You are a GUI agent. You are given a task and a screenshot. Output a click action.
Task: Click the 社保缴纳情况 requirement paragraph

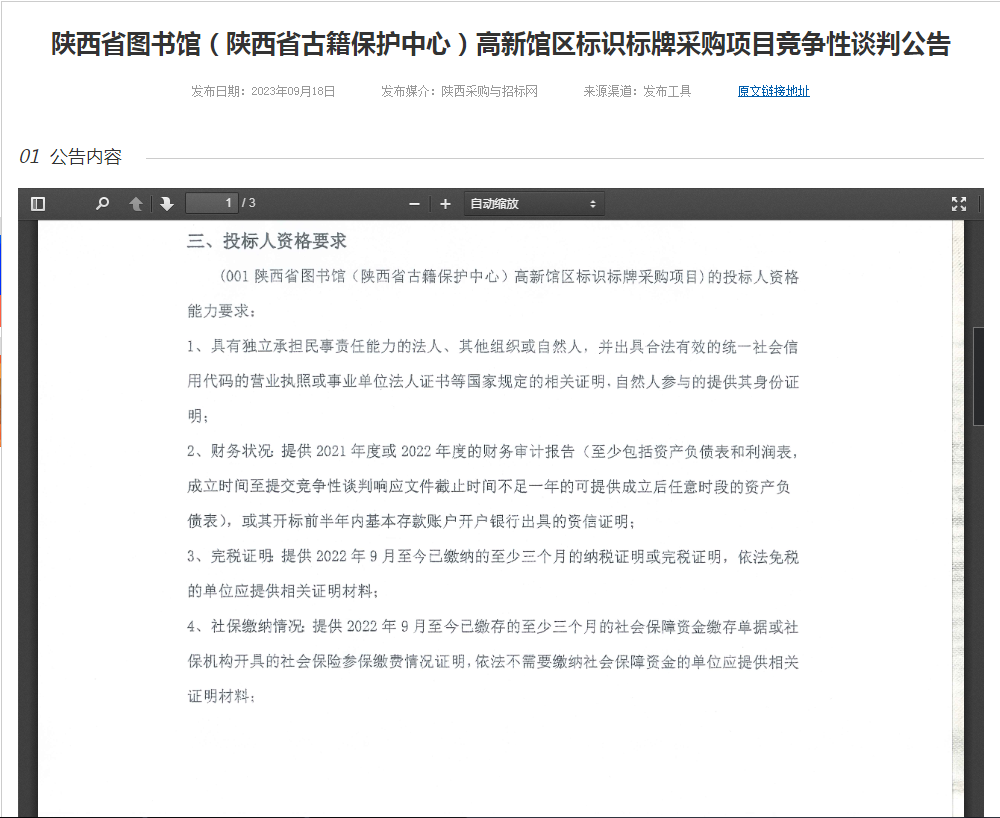[492, 660]
